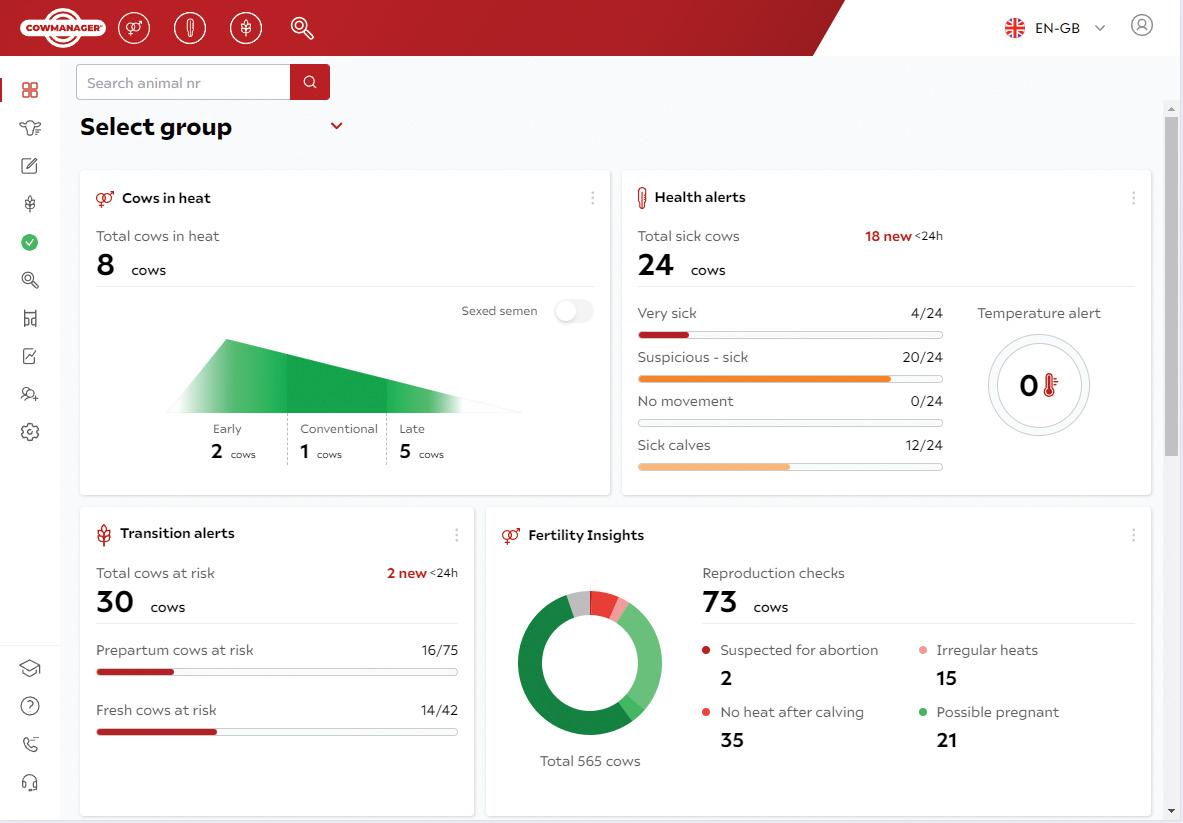Click the green heat timing triangle chart

pyautogui.click(x=343, y=376)
